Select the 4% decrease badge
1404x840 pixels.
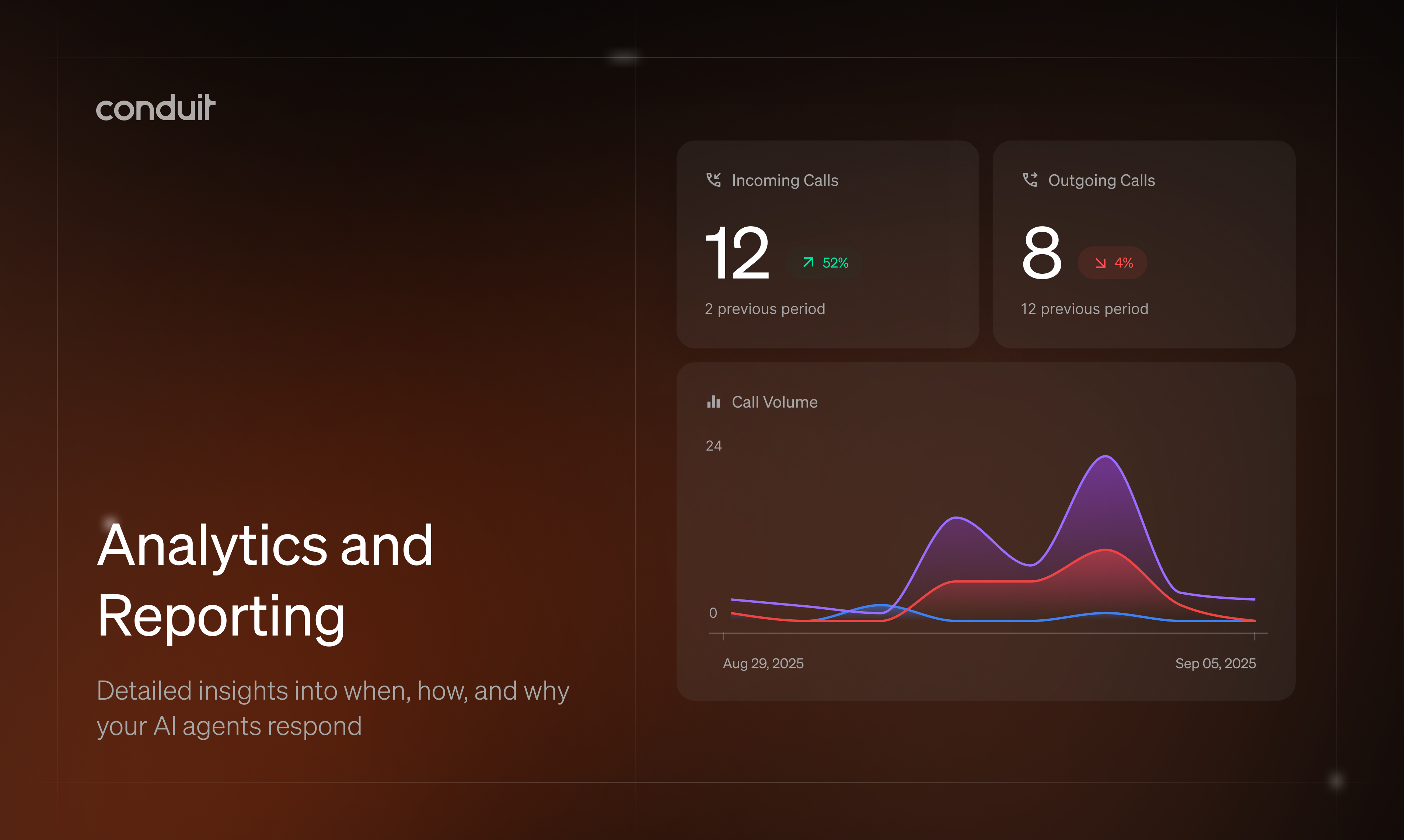point(1113,263)
